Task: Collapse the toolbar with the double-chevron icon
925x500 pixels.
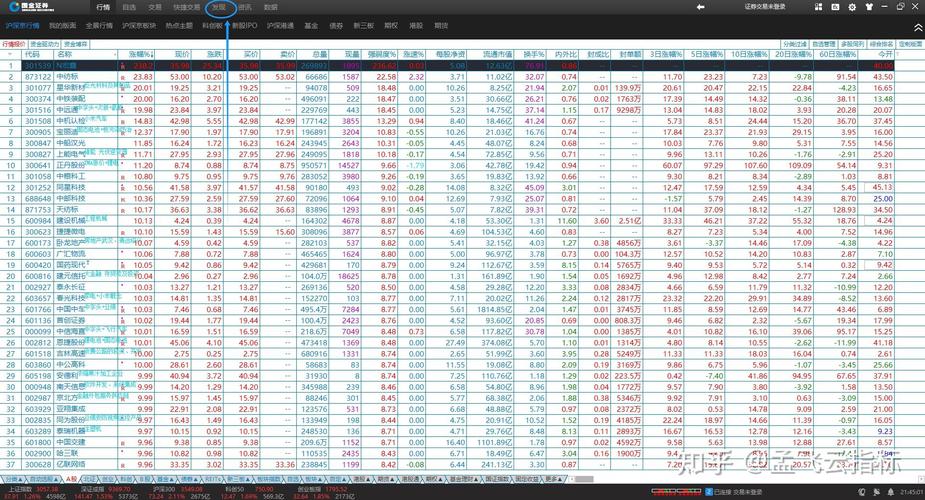Action: (918, 27)
